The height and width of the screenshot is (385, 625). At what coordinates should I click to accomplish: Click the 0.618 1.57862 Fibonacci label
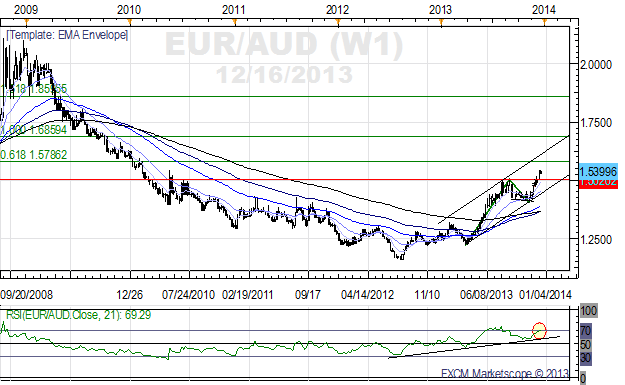(33, 155)
